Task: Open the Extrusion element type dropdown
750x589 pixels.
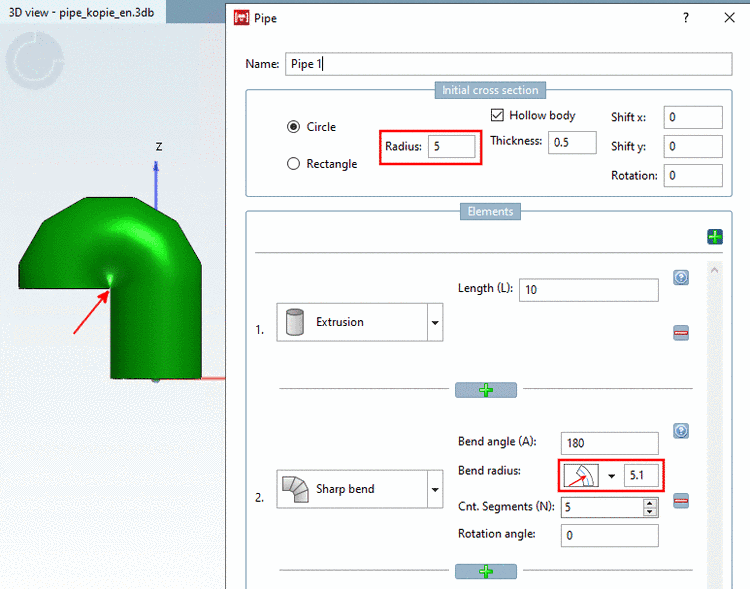Action: pyautogui.click(x=435, y=322)
